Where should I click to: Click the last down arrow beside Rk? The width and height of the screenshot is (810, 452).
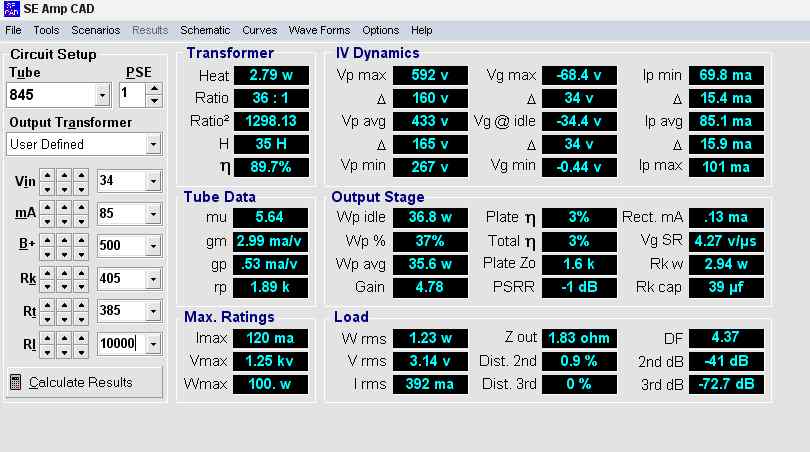[81, 286]
